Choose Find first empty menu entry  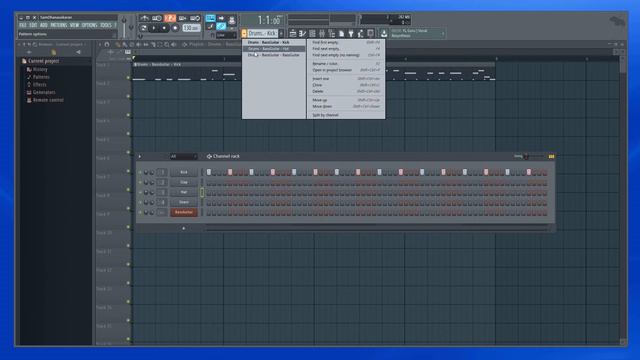[346, 42]
